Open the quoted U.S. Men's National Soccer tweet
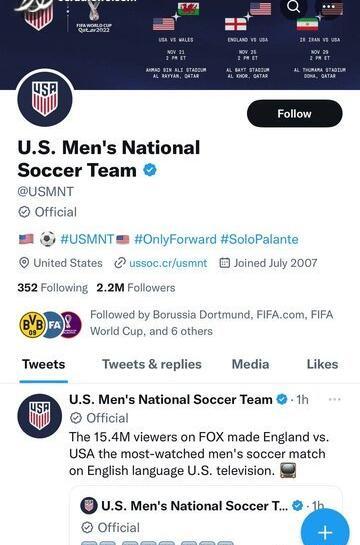Image resolution: width=360 pixels, height=545 pixels. [206, 516]
